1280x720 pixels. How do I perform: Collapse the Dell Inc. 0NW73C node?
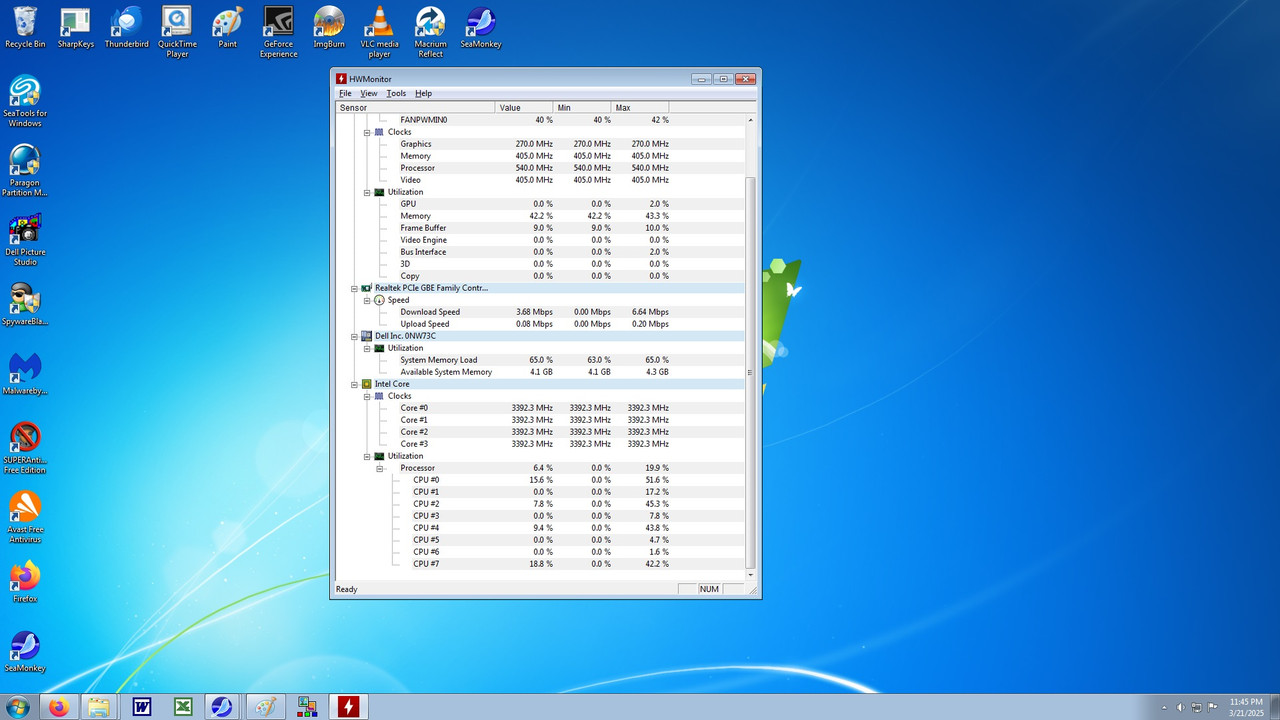click(x=354, y=336)
